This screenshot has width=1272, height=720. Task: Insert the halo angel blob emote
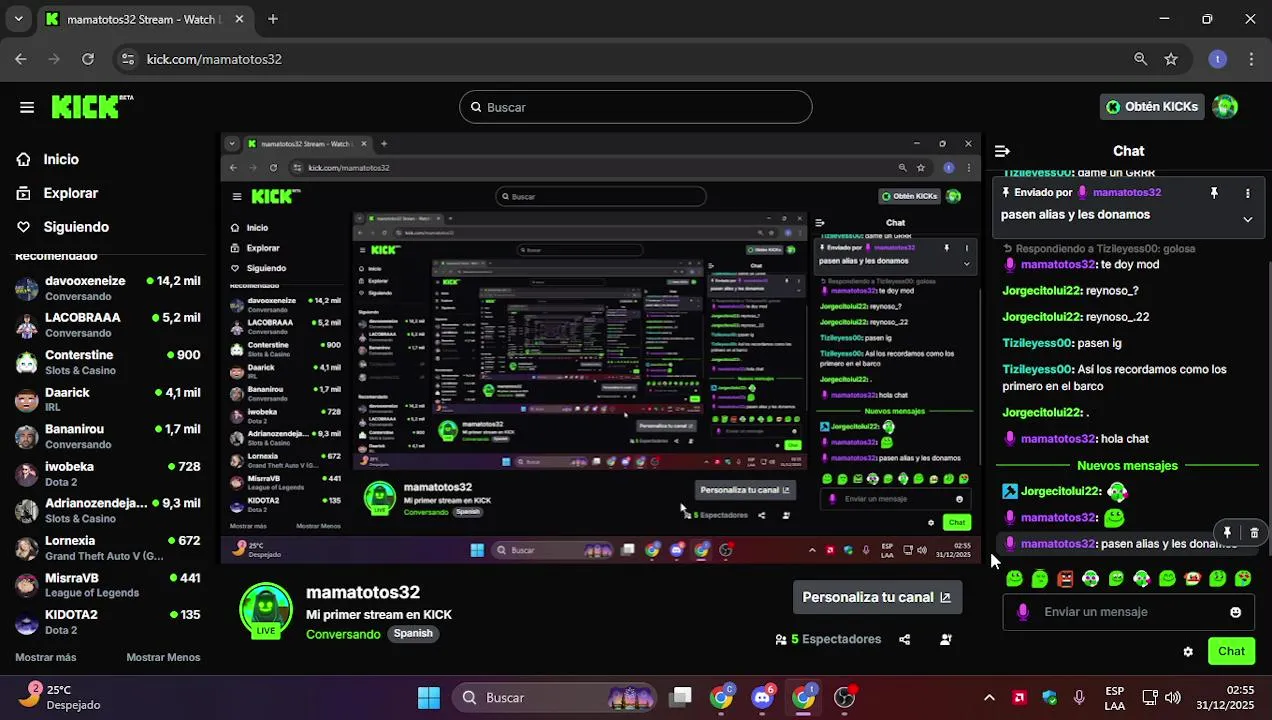click(x=1039, y=578)
